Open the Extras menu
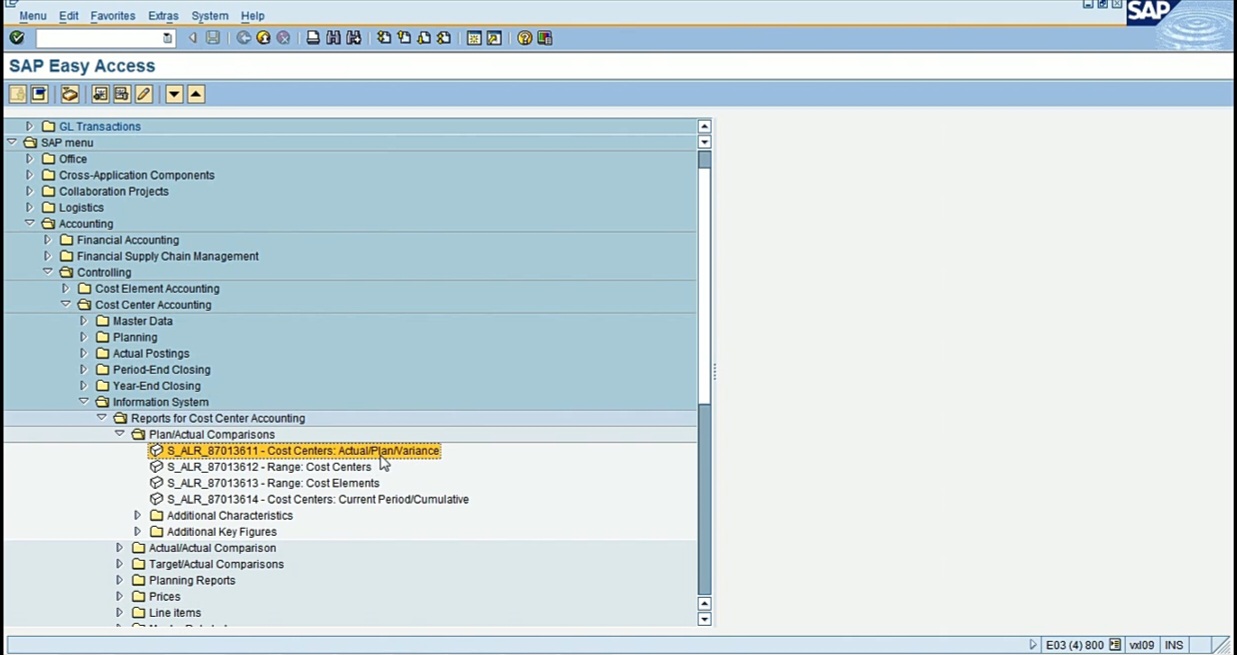Screen dimensions: 1237x655 tap(163, 16)
